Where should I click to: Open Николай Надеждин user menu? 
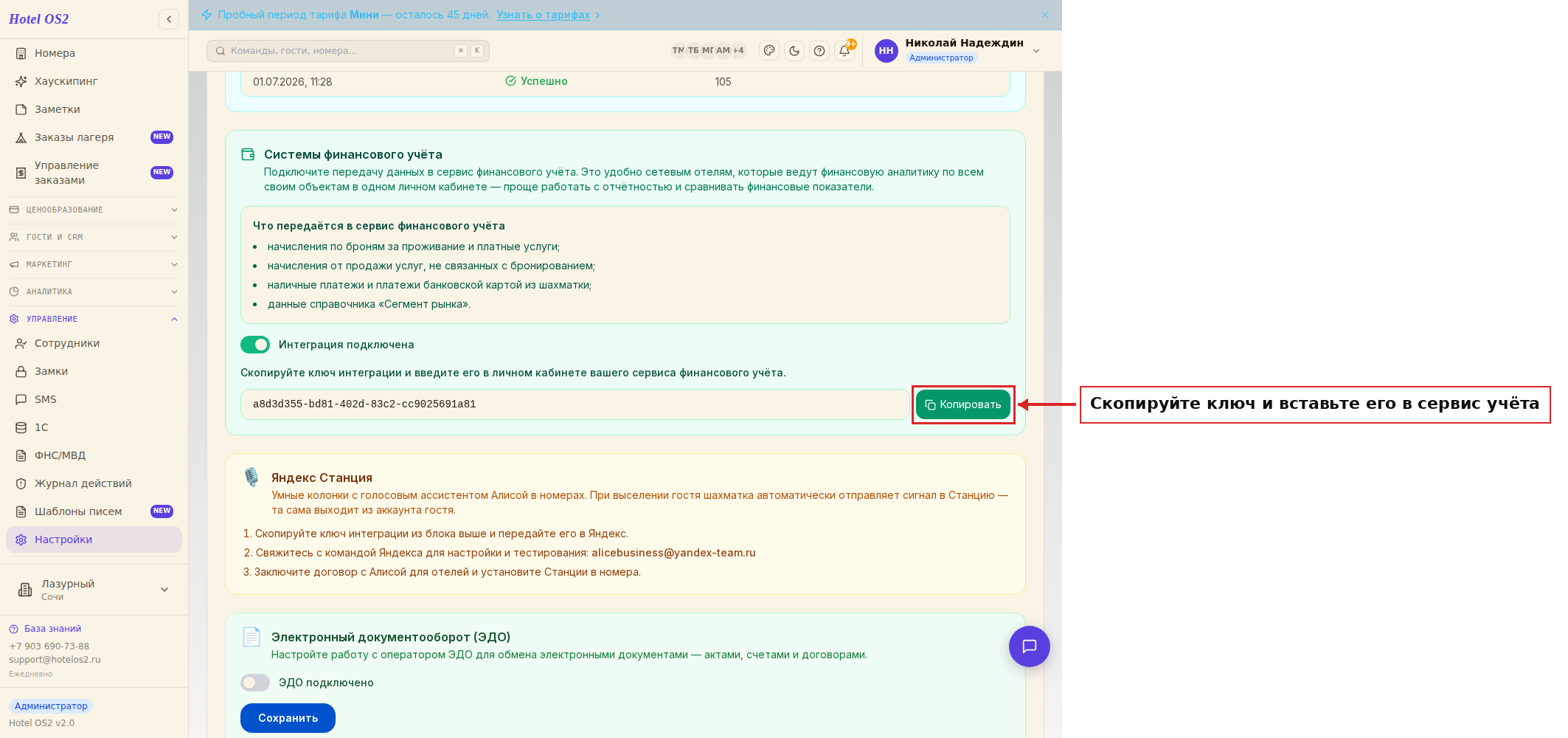(x=959, y=50)
